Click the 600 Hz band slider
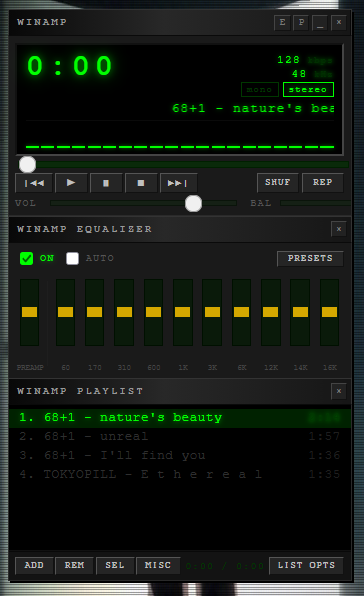Viewport: 364px width, 596px height. click(154, 312)
